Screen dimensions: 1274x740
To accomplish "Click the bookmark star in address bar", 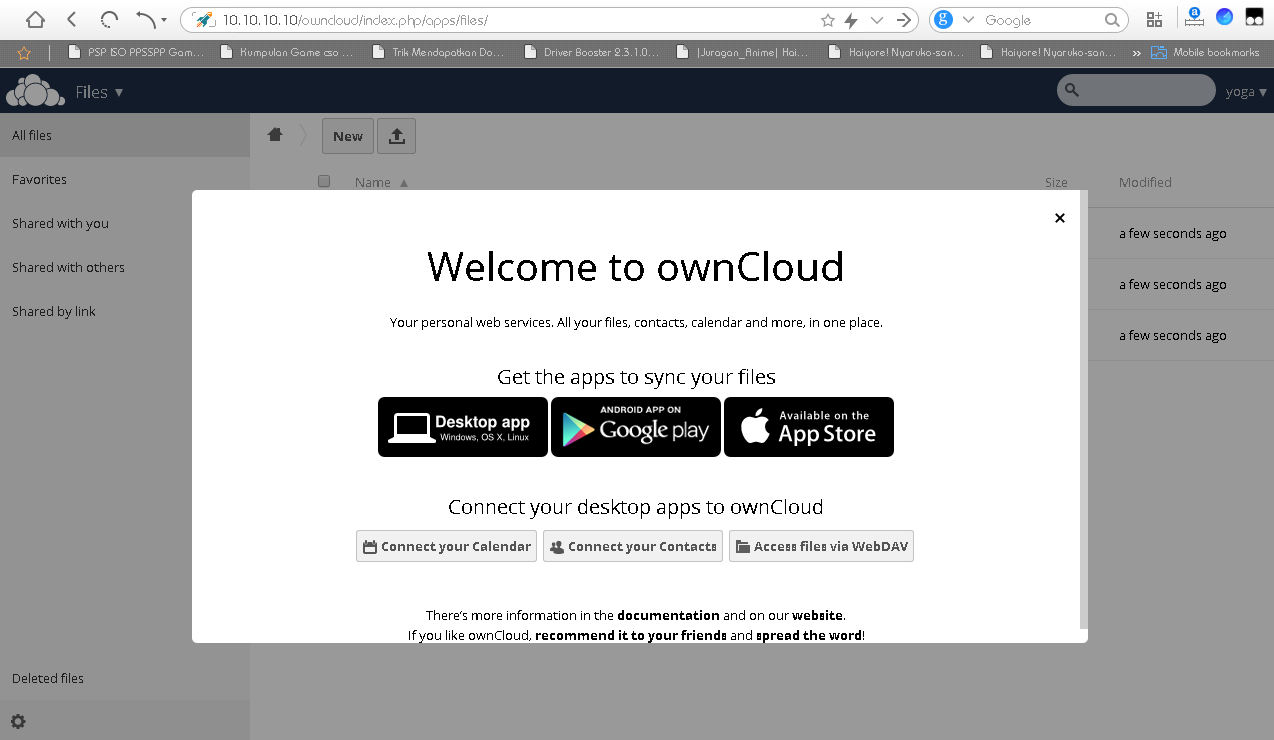I will pyautogui.click(x=827, y=20).
